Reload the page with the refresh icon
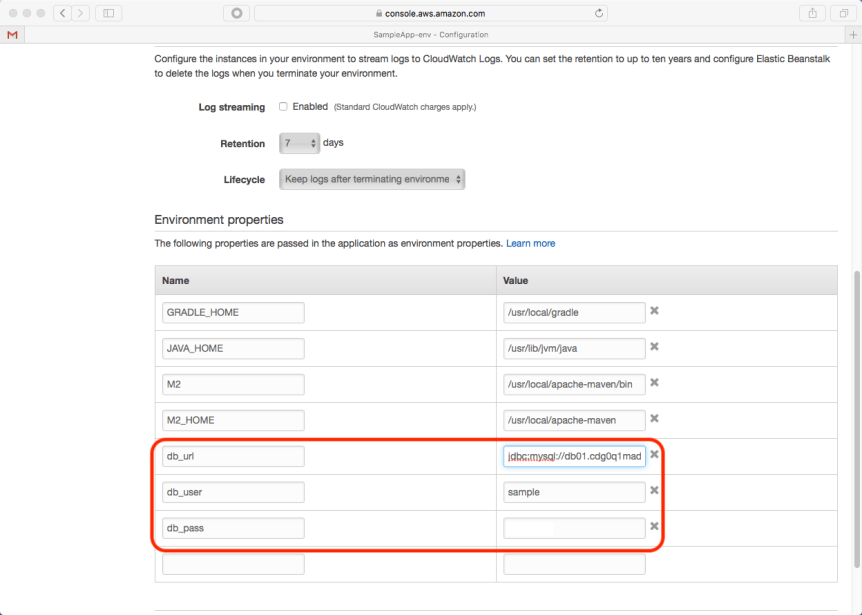 [x=599, y=13]
